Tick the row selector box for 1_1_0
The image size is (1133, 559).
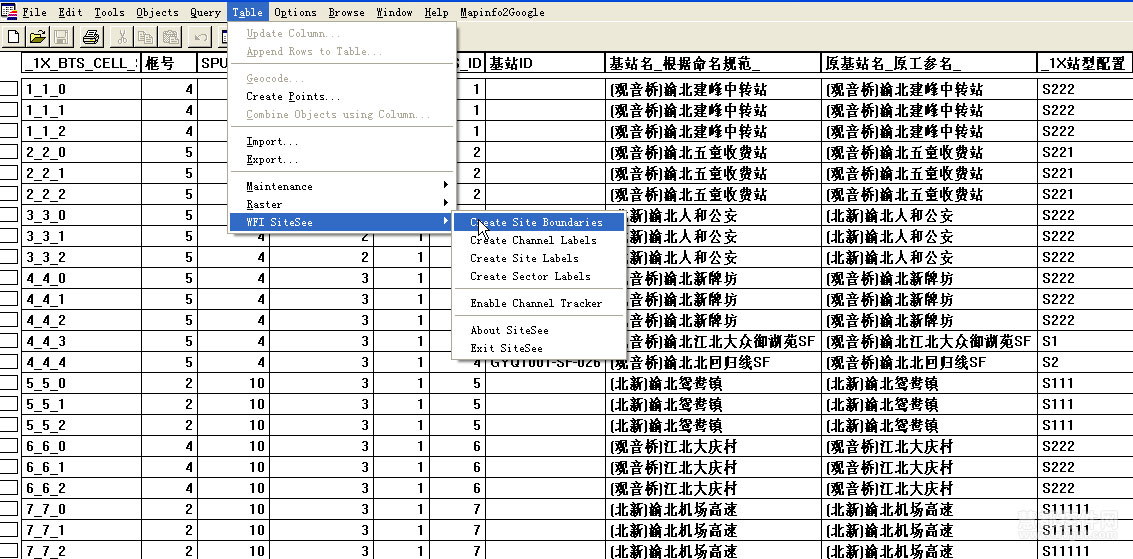coord(9,90)
